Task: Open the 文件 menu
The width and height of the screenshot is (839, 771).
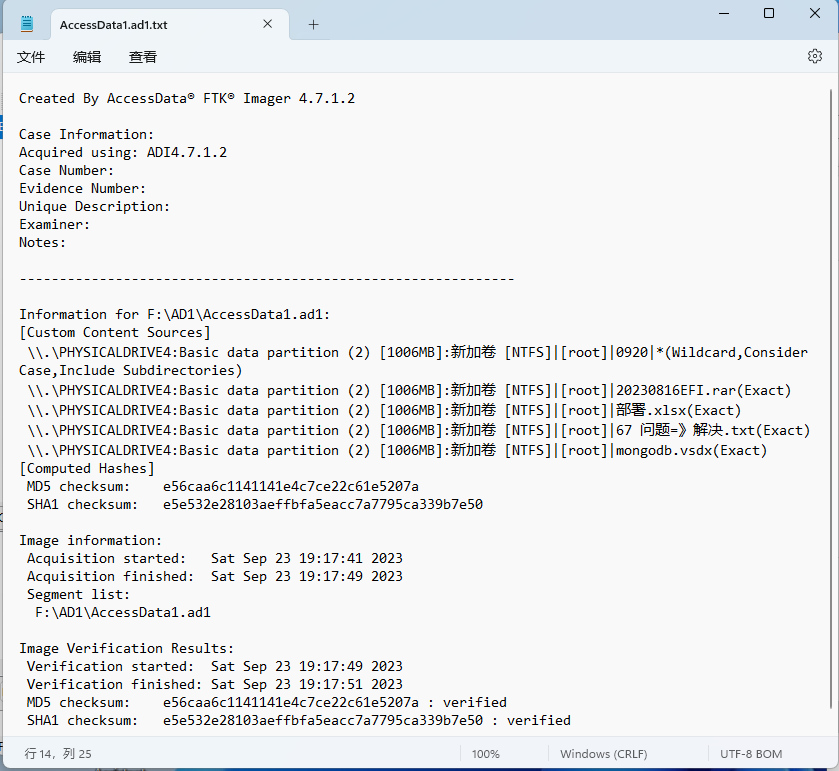Action: 31,57
